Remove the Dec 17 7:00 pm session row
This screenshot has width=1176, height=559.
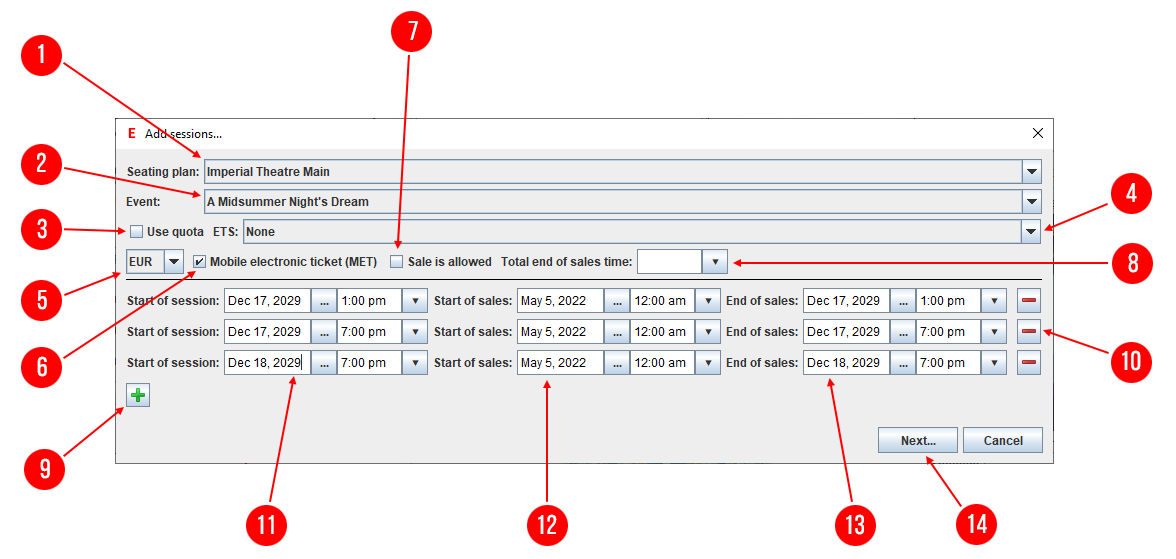[x=1029, y=332]
